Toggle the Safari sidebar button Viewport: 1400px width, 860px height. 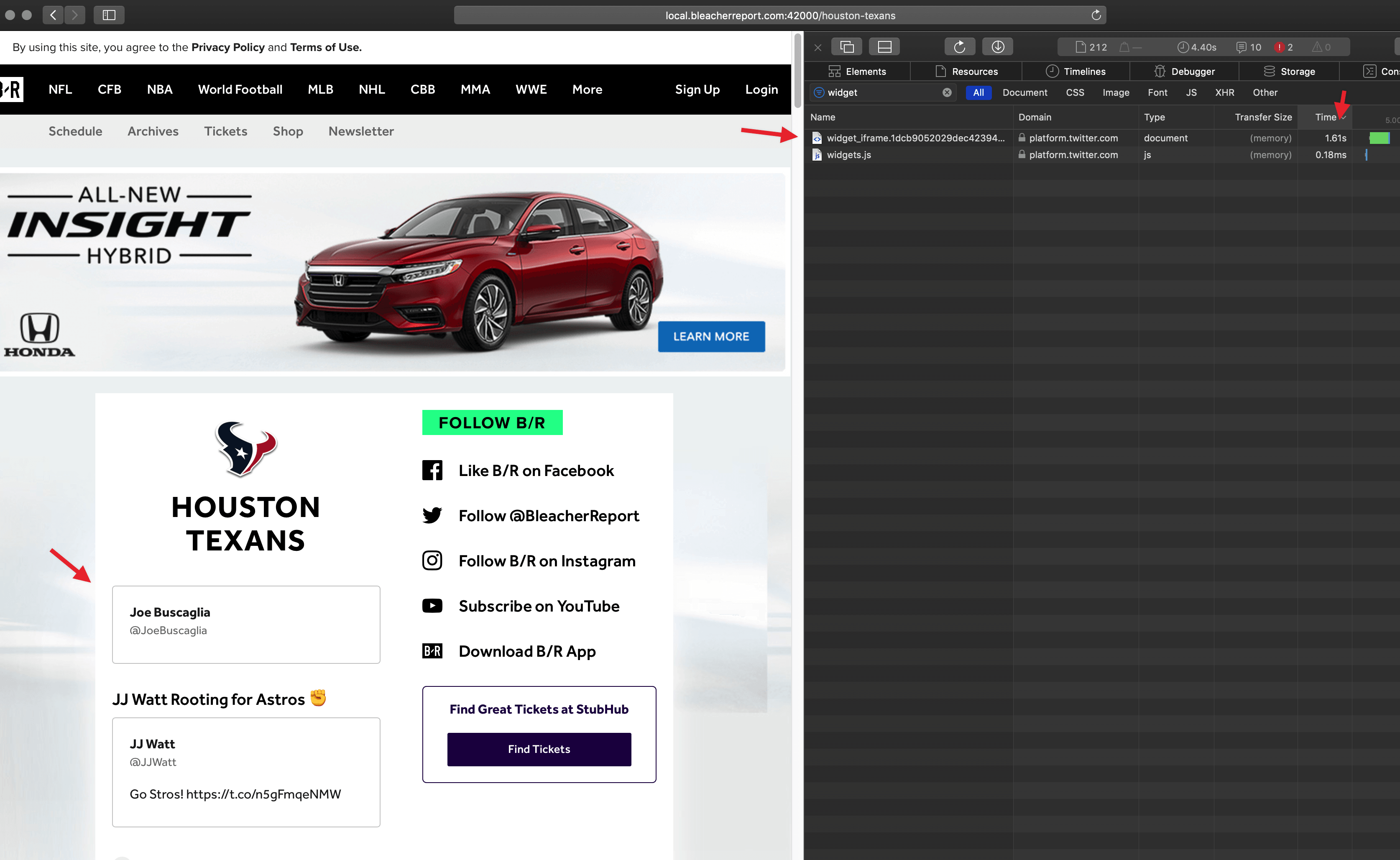(x=109, y=15)
